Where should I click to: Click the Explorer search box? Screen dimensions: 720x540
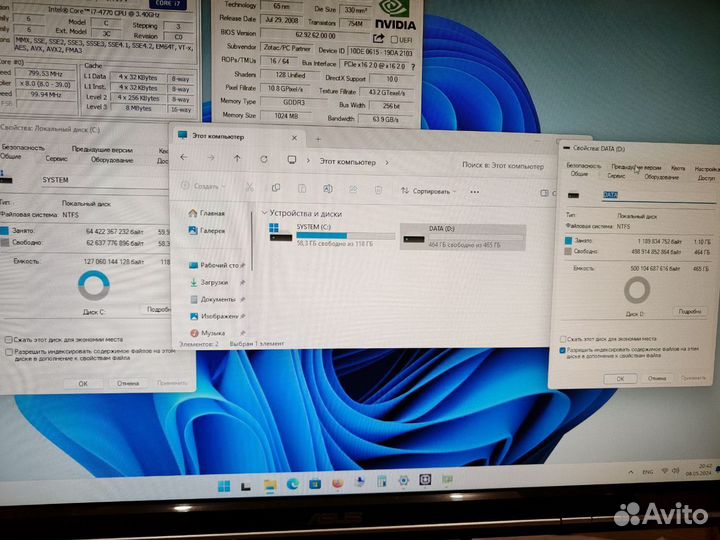(x=505, y=165)
